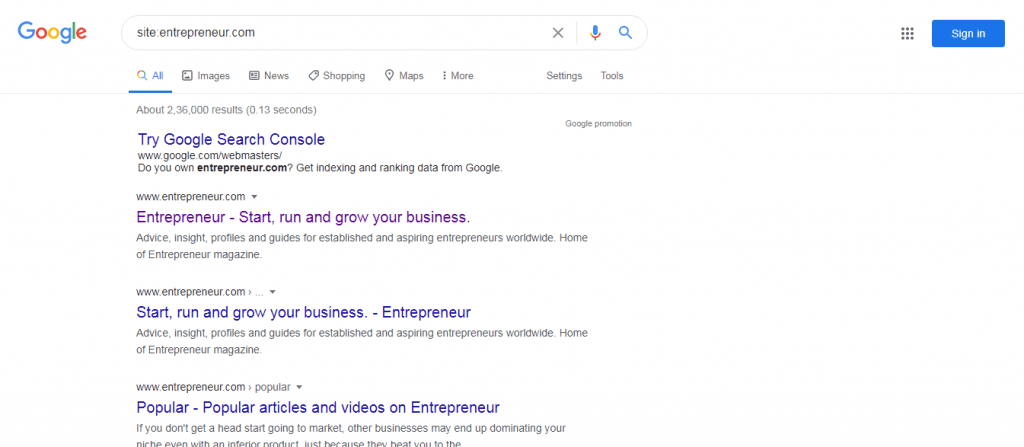
Task: Open Popular articles and videos result
Action: (x=318, y=407)
